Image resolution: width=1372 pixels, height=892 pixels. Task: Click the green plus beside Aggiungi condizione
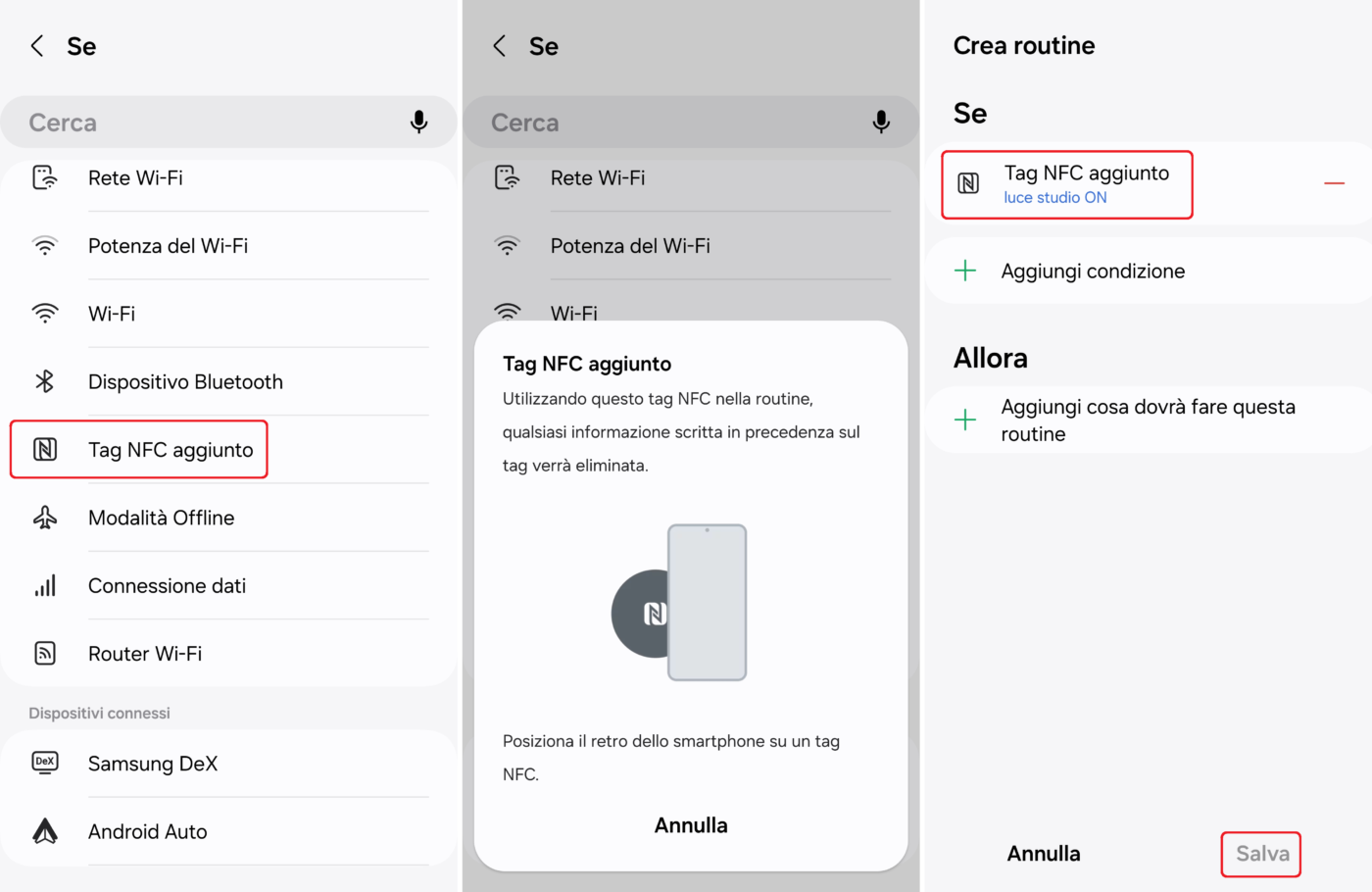coord(965,271)
